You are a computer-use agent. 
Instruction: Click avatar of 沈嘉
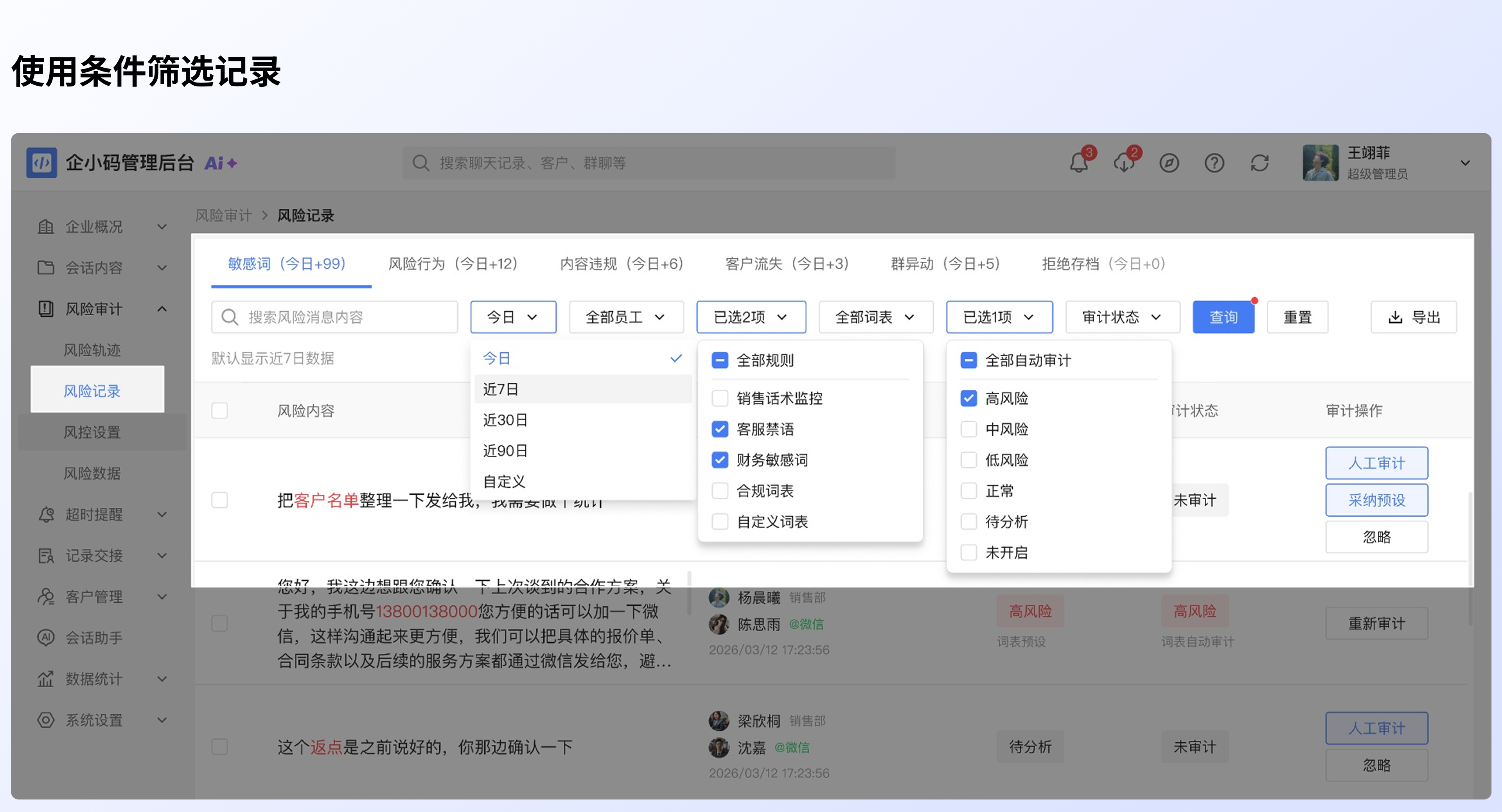(x=719, y=748)
